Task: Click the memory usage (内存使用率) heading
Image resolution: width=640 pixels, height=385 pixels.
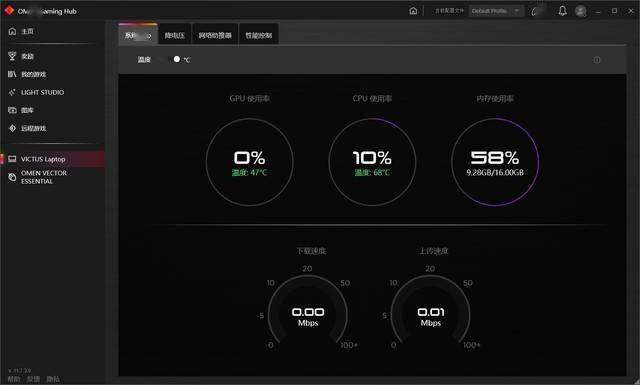Action: [x=495, y=98]
